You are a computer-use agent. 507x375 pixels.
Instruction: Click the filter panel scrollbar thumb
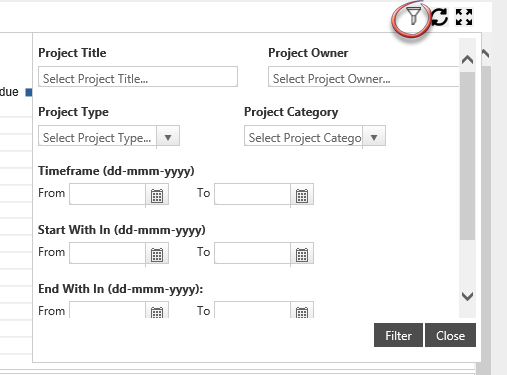tap(467, 156)
